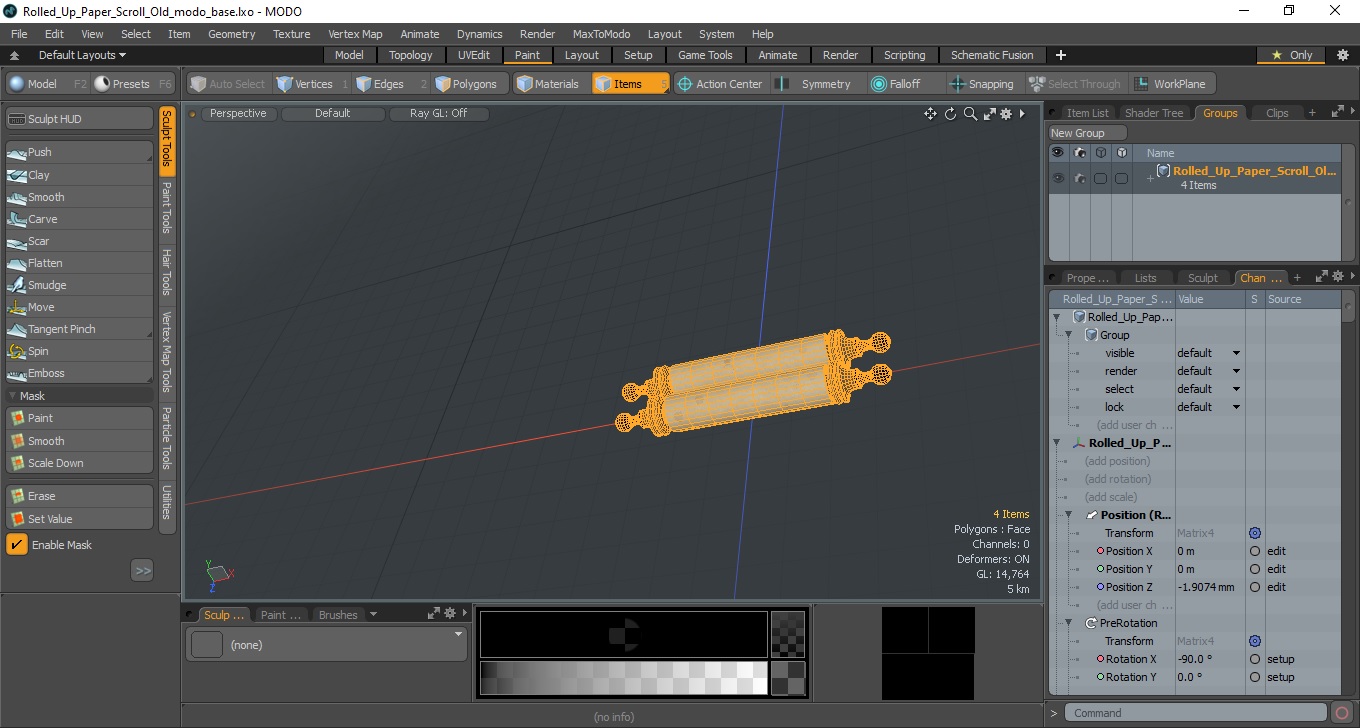This screenshot has width=1360, height=728.
Task: Switch to Edges selection mode
Action: tap(390, 84)
